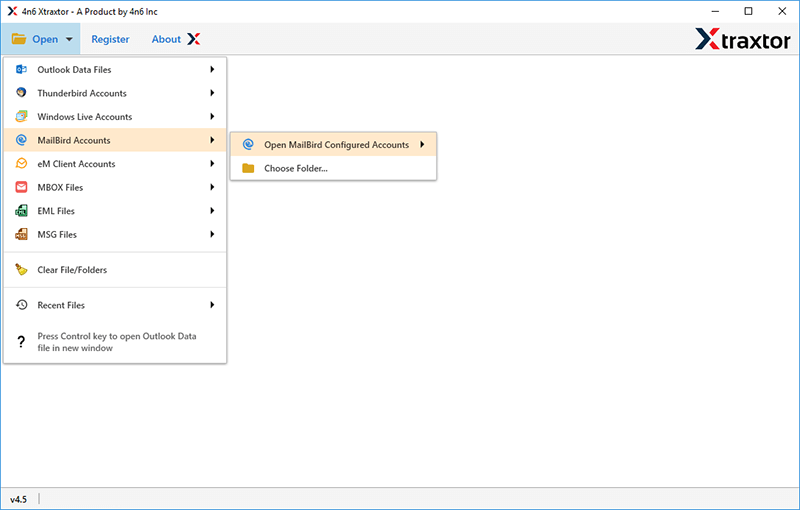Viewport: 800px width, 510px height.
Task: Click the Outlook Data Files icon
Action: 21,69
